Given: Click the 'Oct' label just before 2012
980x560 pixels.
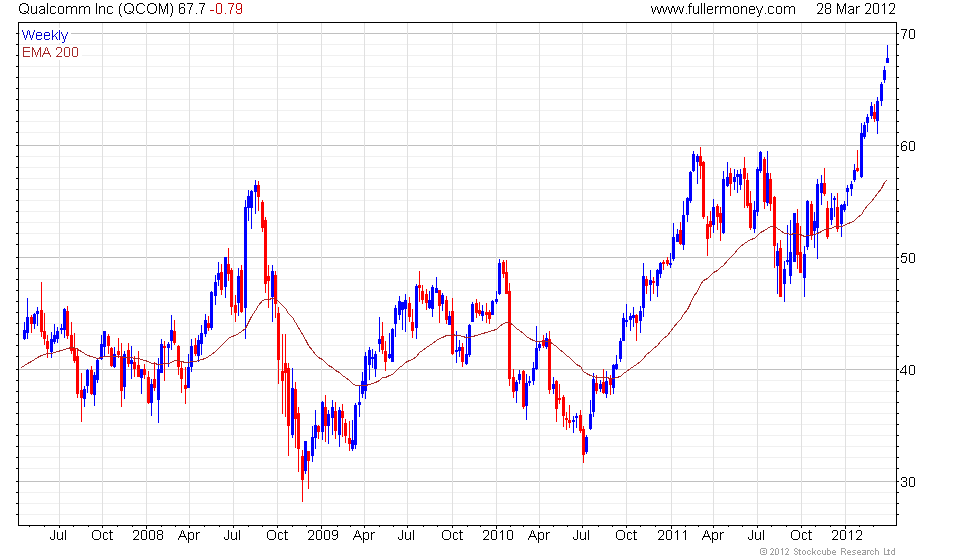Looking at the screenshot, I should [801, 536].
